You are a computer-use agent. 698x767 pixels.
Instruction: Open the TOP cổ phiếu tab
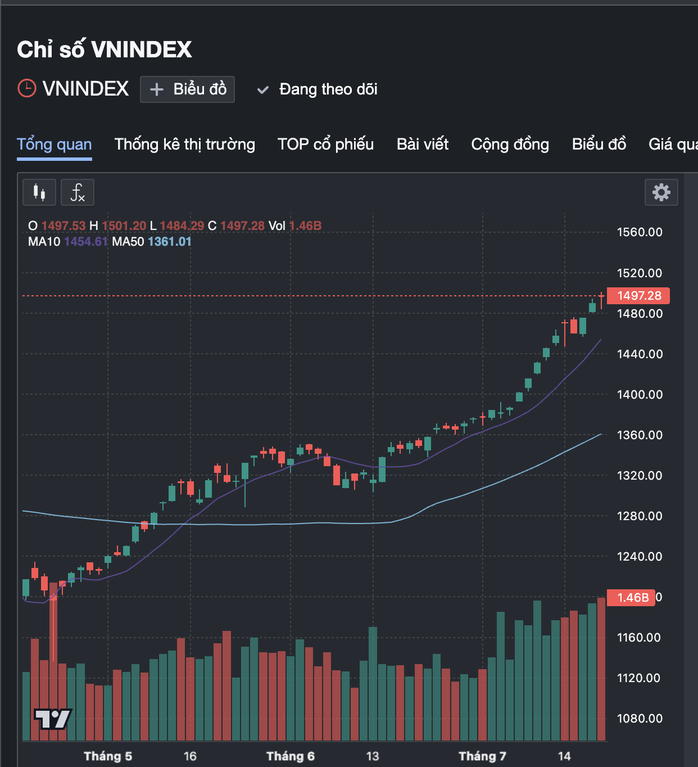coord(325,144)
